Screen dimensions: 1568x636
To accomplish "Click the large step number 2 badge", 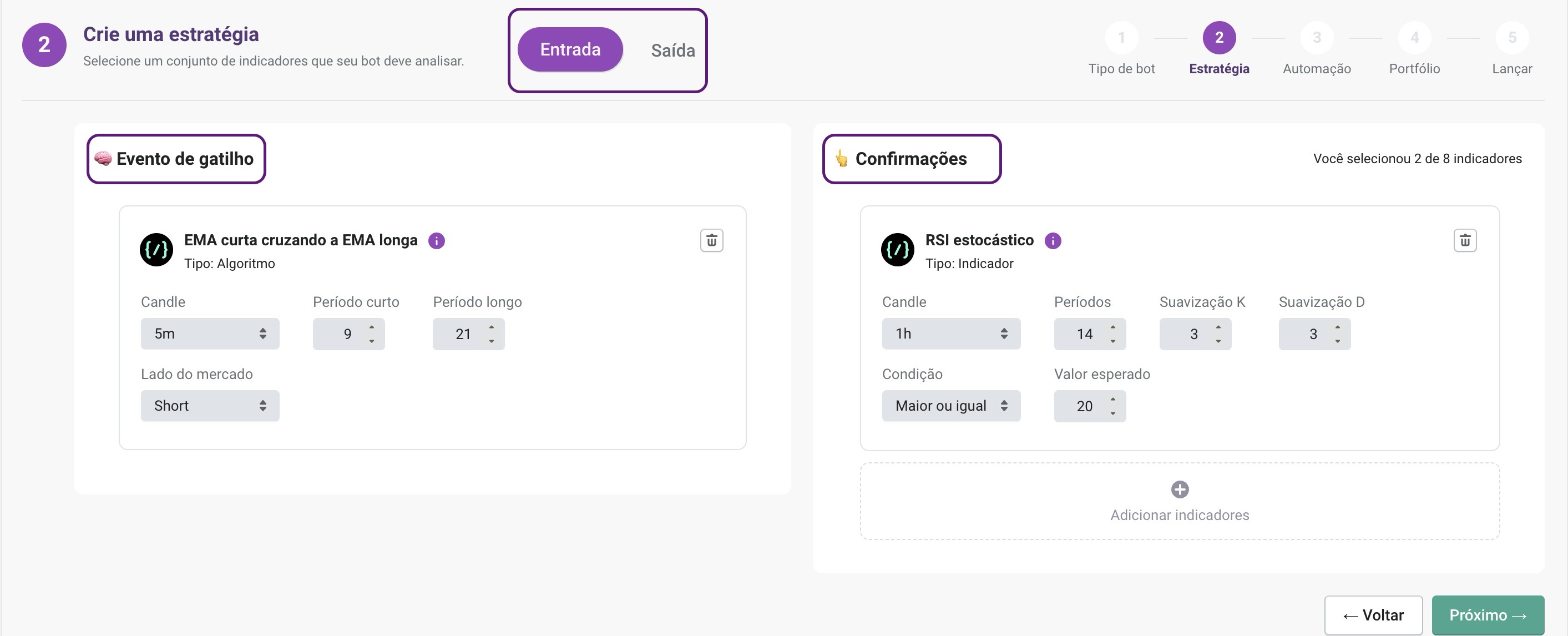I will click(x=44, y=45).
